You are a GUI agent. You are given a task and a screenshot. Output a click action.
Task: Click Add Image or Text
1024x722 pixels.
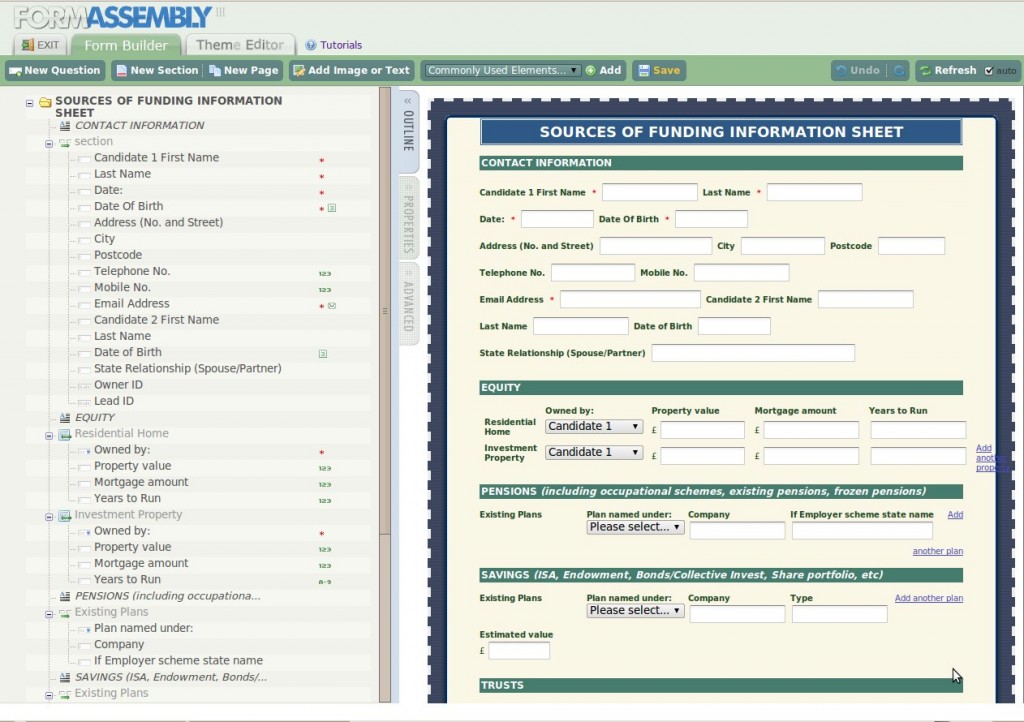(351, 71)
